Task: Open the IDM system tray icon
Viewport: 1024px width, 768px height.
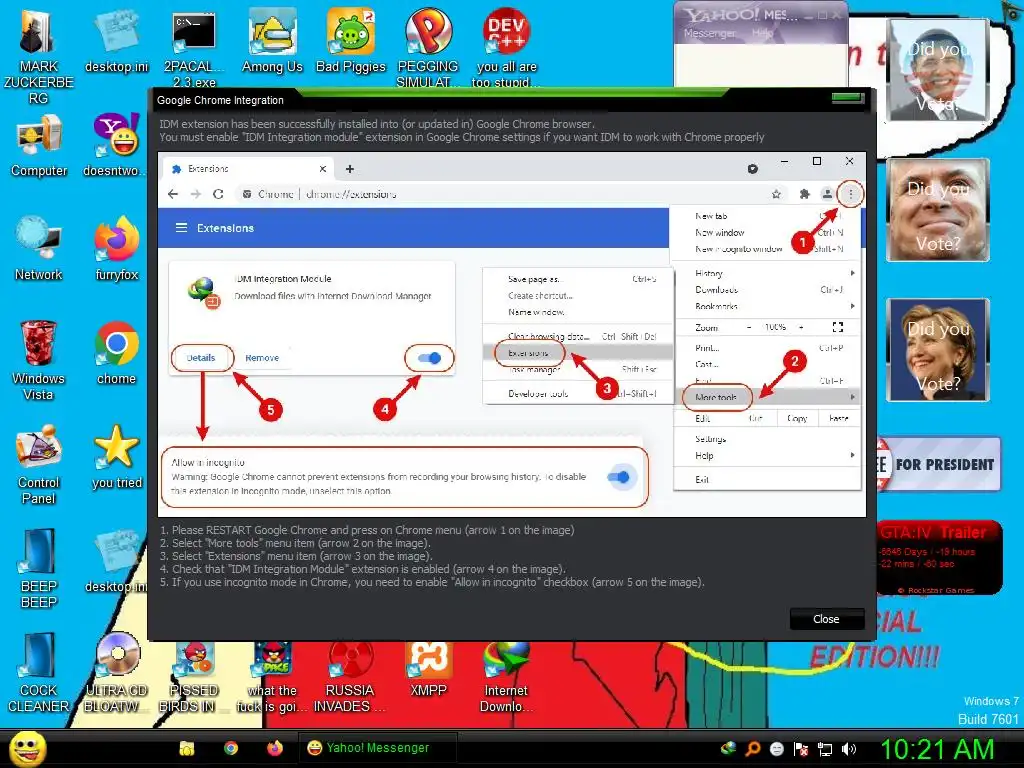Action: click(x=728, y=749)
